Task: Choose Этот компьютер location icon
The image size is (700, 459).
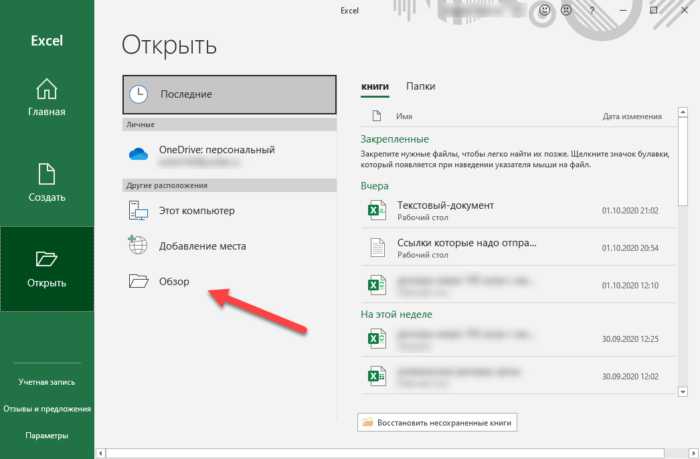Action: point(138,210)
